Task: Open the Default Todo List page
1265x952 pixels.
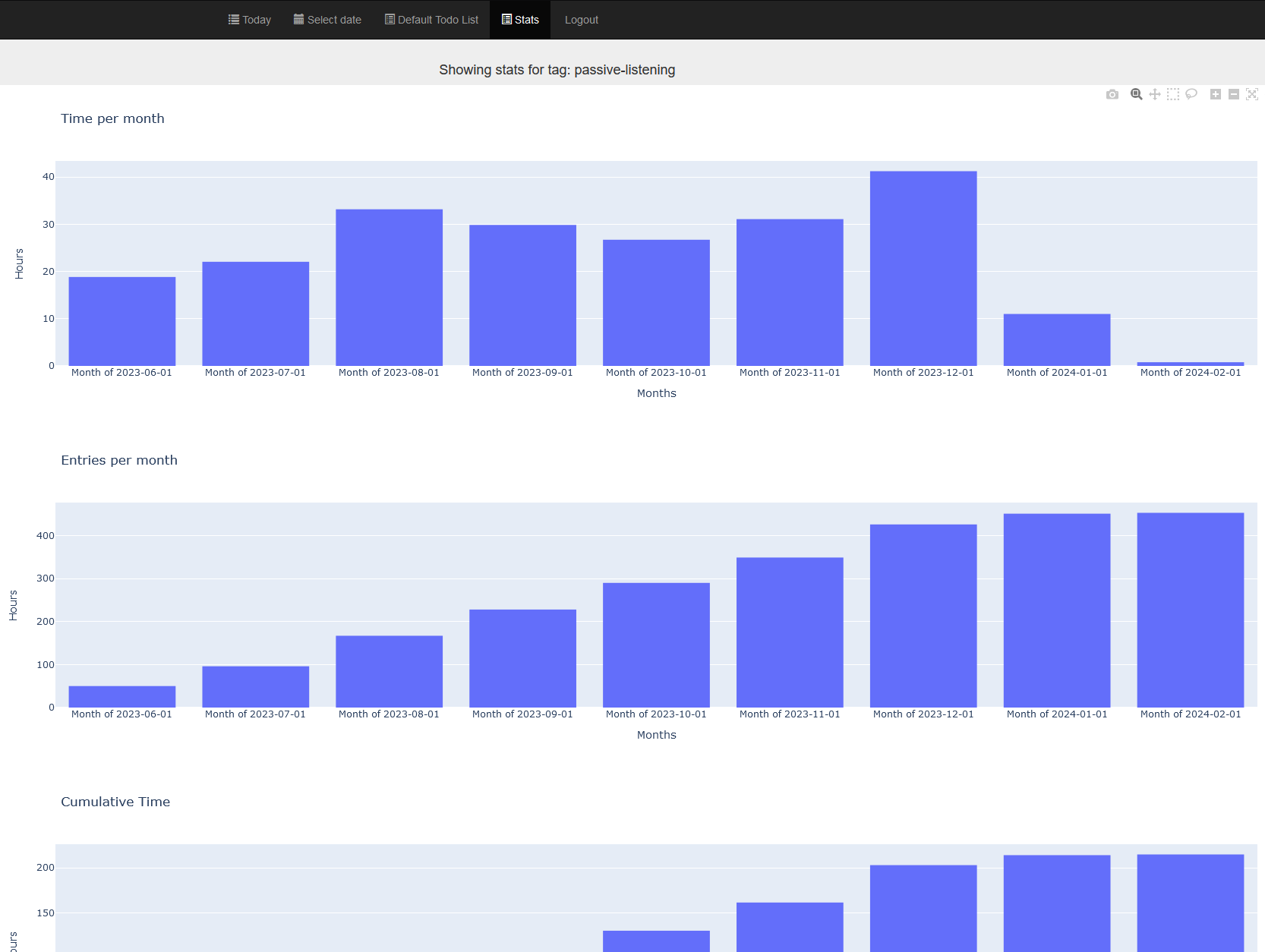Action: pyautogui.click(x=431, y=20)
